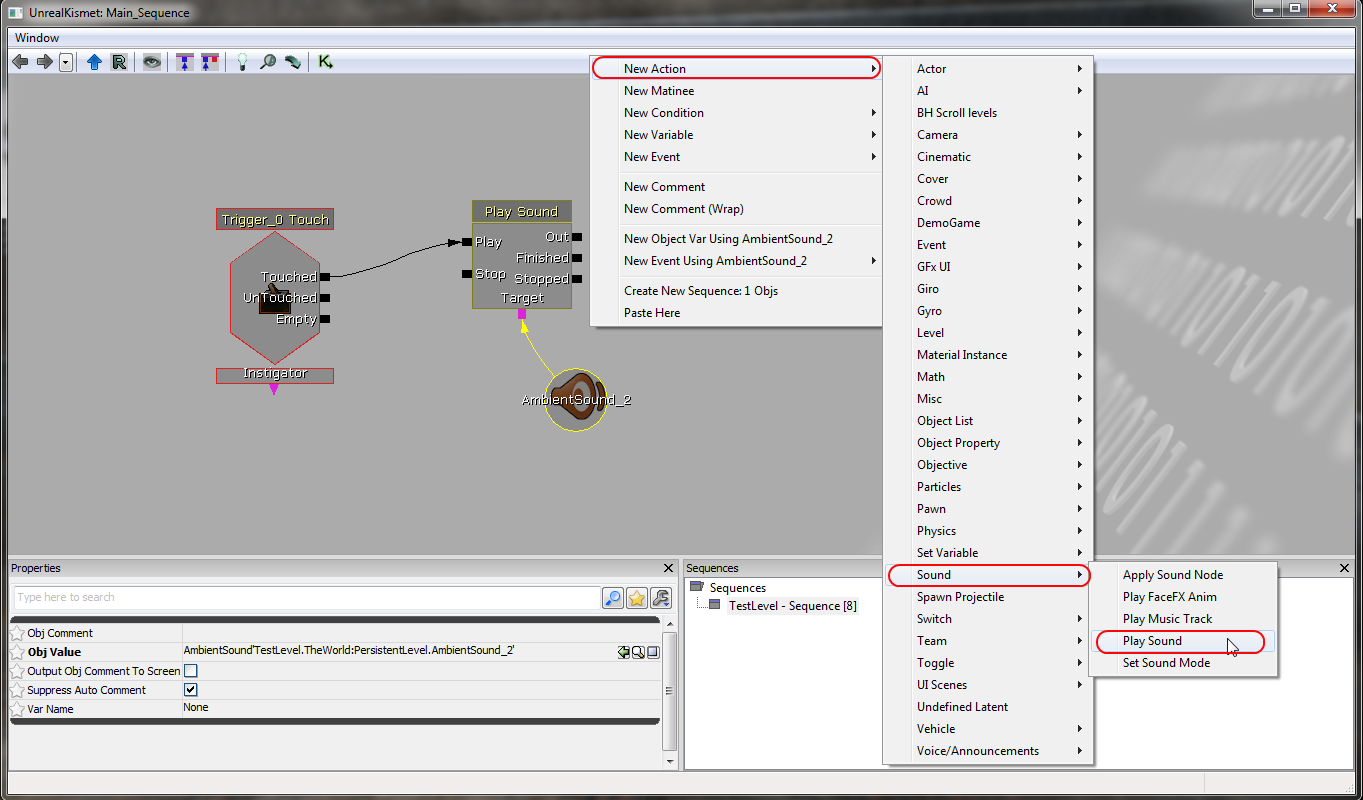Expand the Camera action category
Viewport: 1363px width, 800px height.
click(x=988, y=134)
